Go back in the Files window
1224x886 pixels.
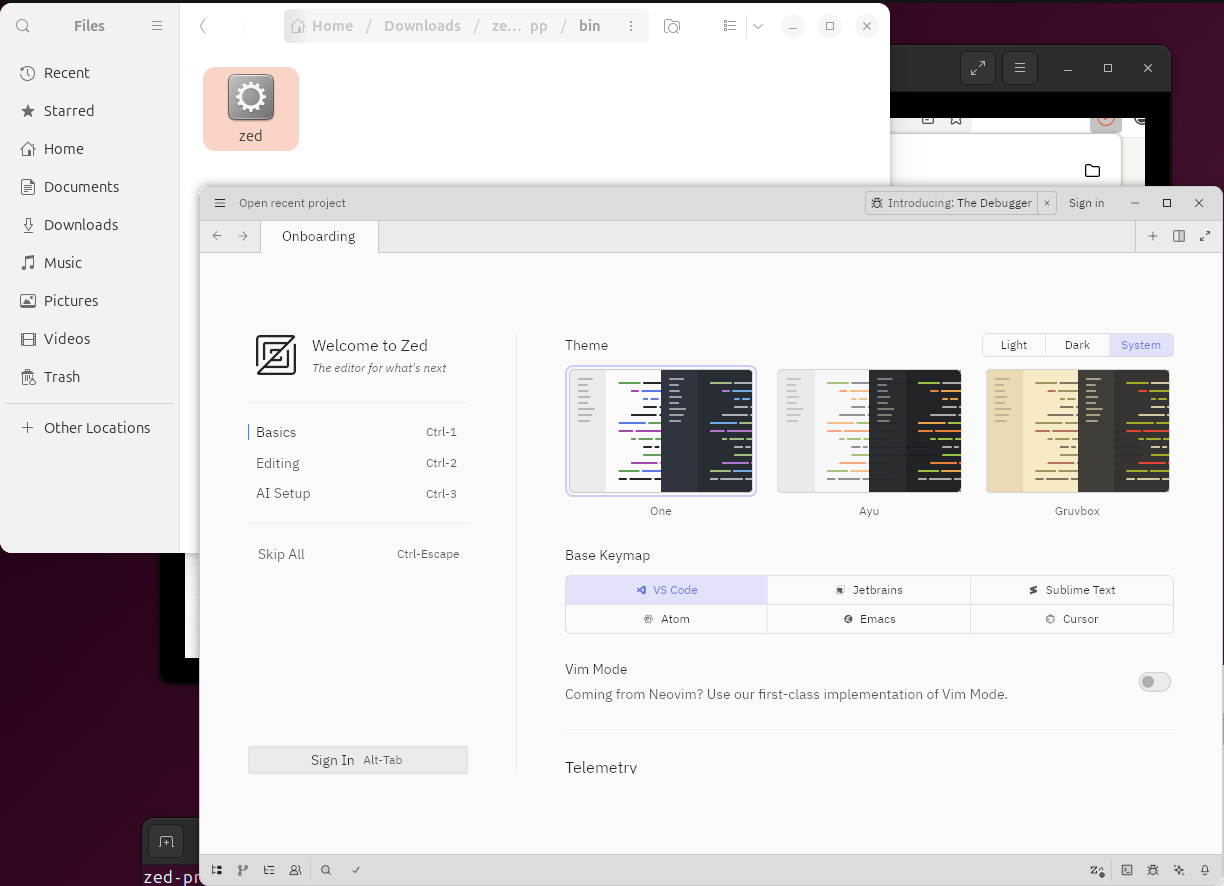[203, 26]
